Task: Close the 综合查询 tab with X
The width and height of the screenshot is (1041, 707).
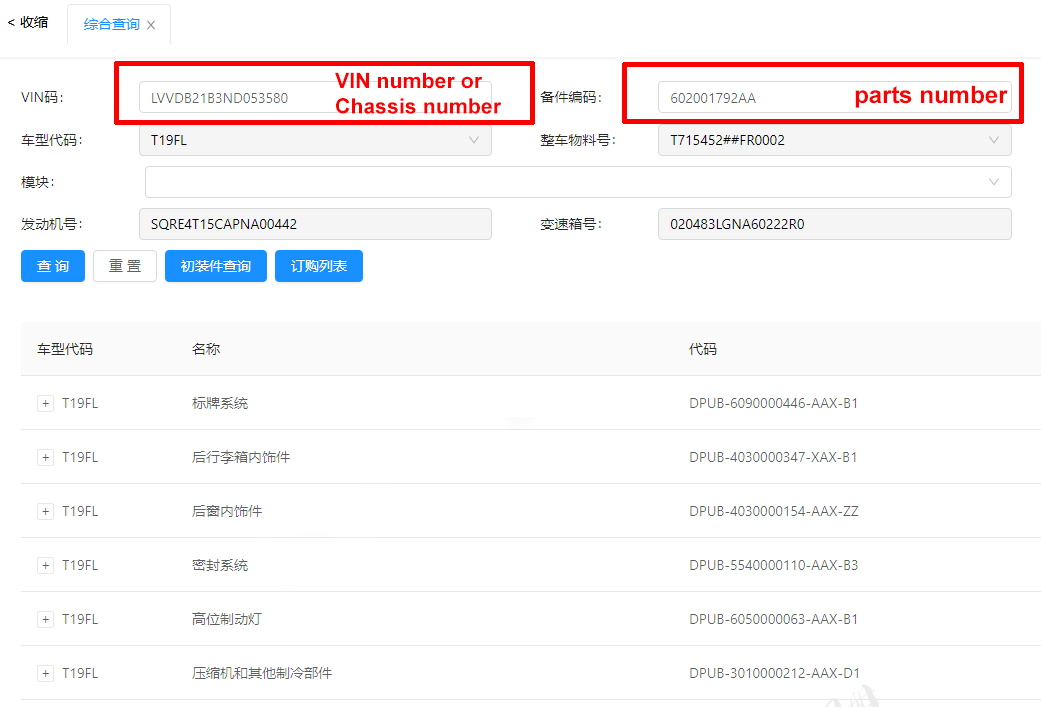Action: 151,25
